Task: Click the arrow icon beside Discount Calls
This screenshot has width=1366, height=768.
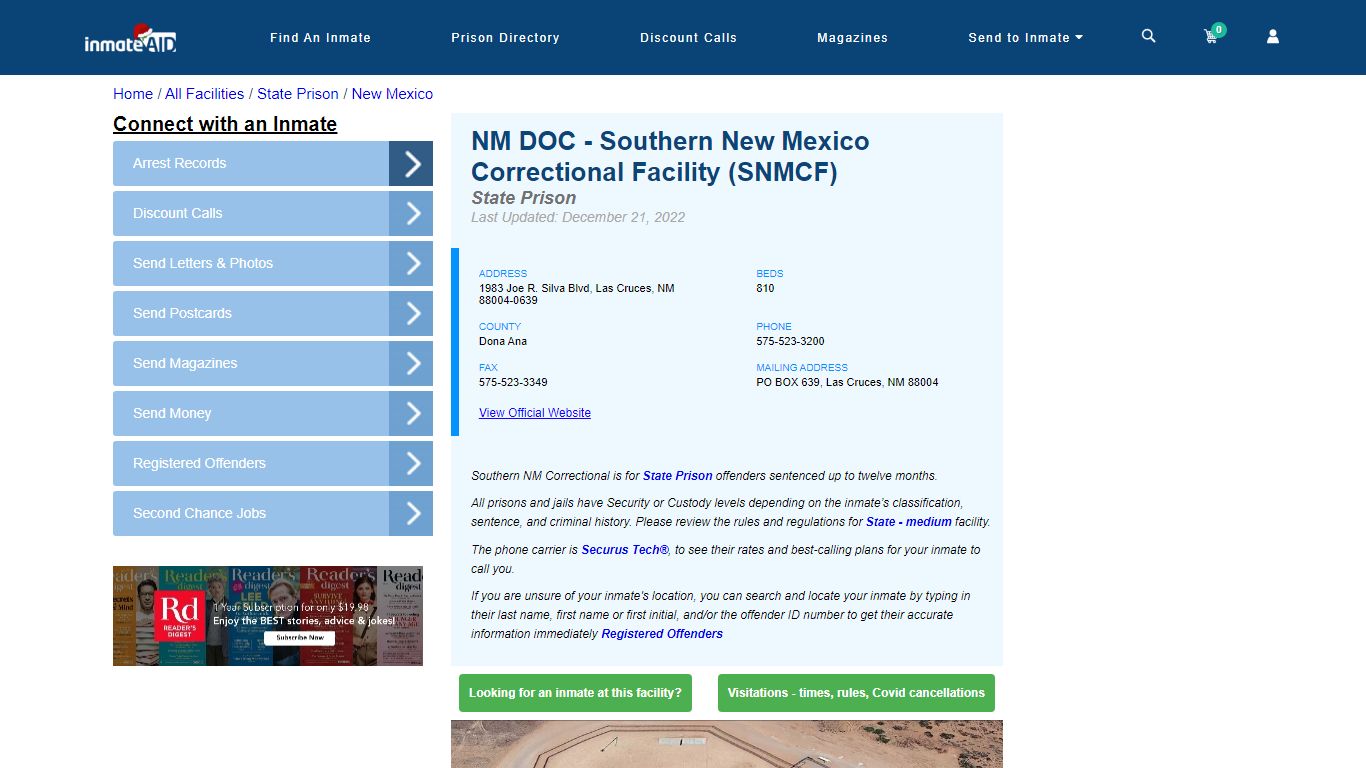Action: [x=411, y=213]
